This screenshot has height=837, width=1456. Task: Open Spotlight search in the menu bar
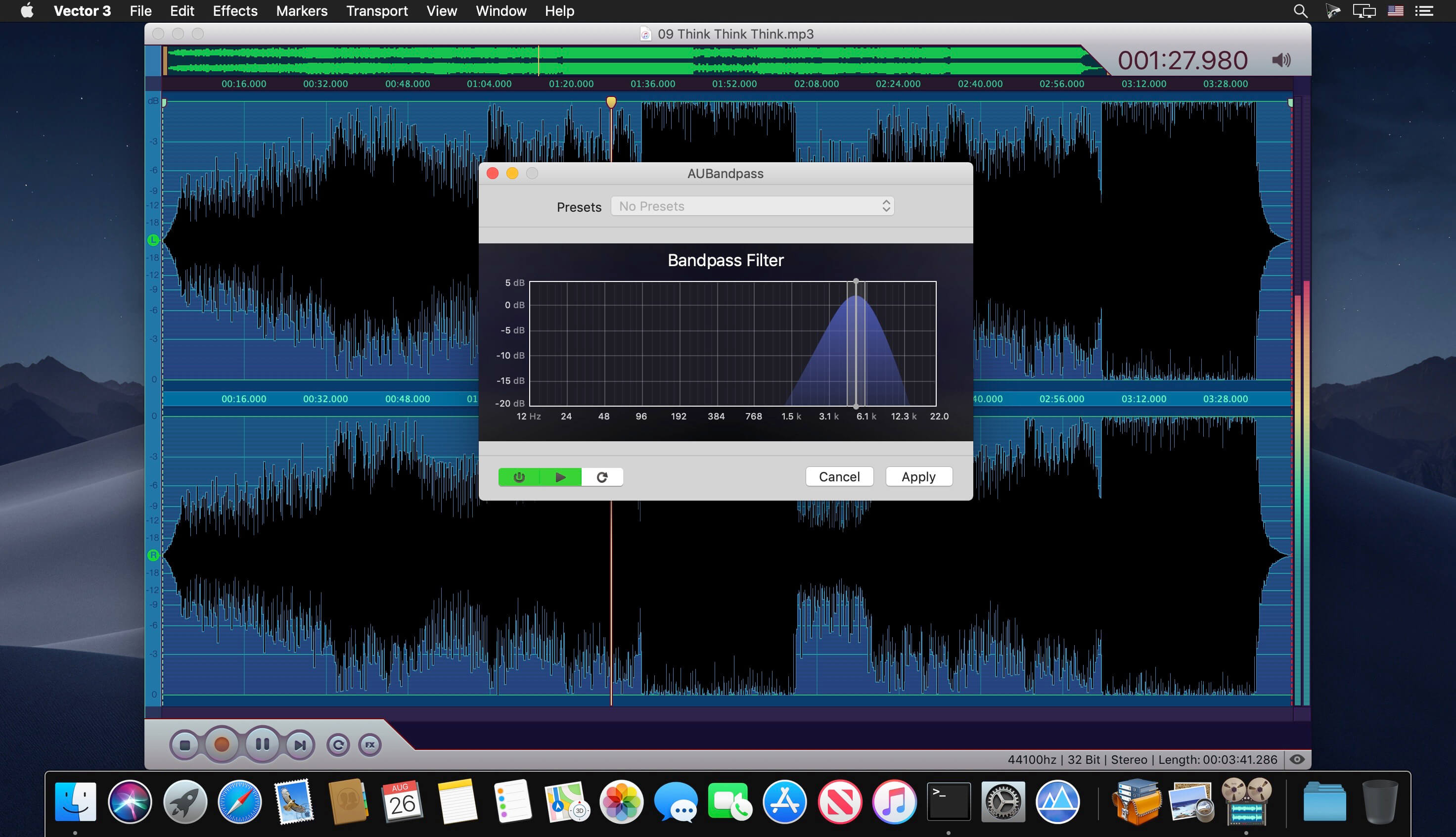(x=1300, y=11)
